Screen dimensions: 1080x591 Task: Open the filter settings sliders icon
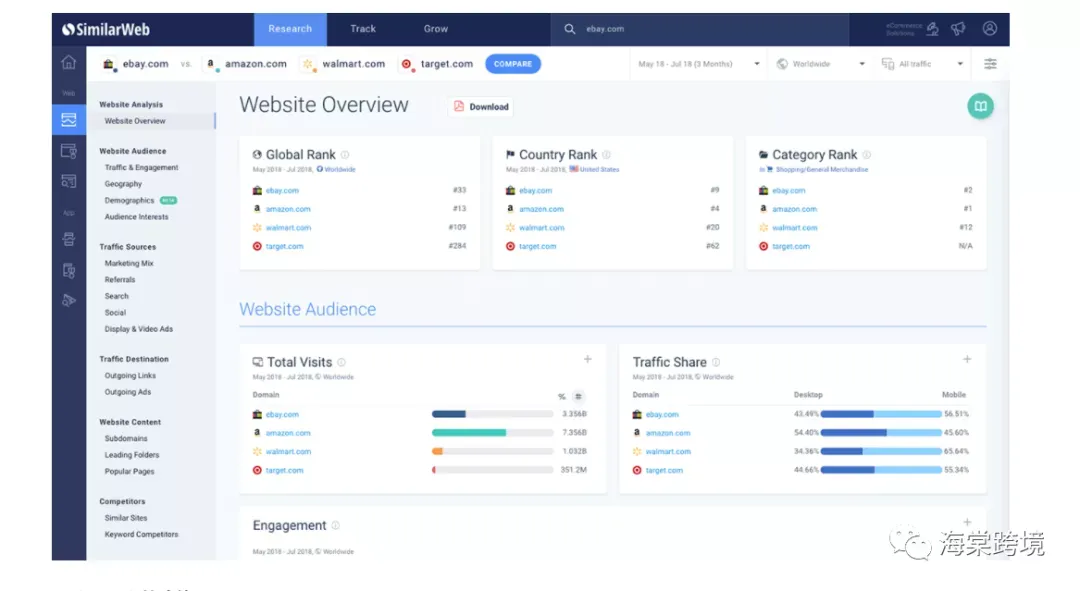tap(990, 64)
